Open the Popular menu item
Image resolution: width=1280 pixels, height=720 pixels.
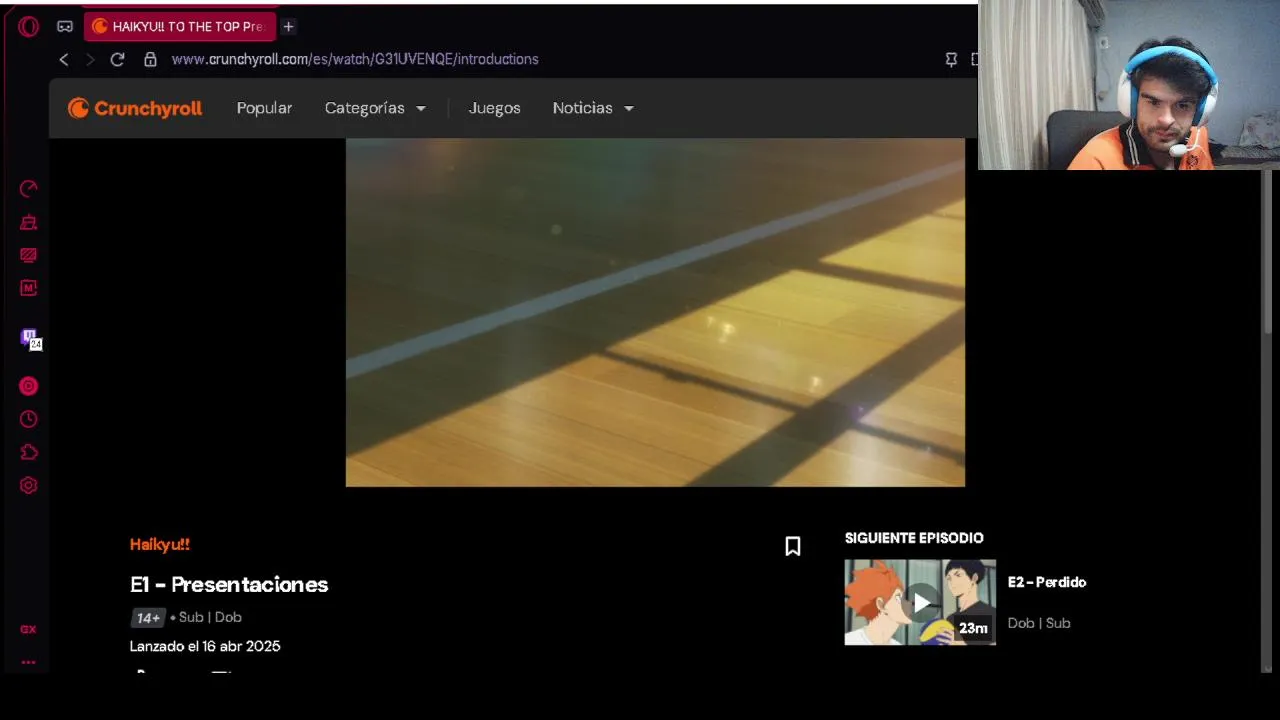(x=264, y=108)
